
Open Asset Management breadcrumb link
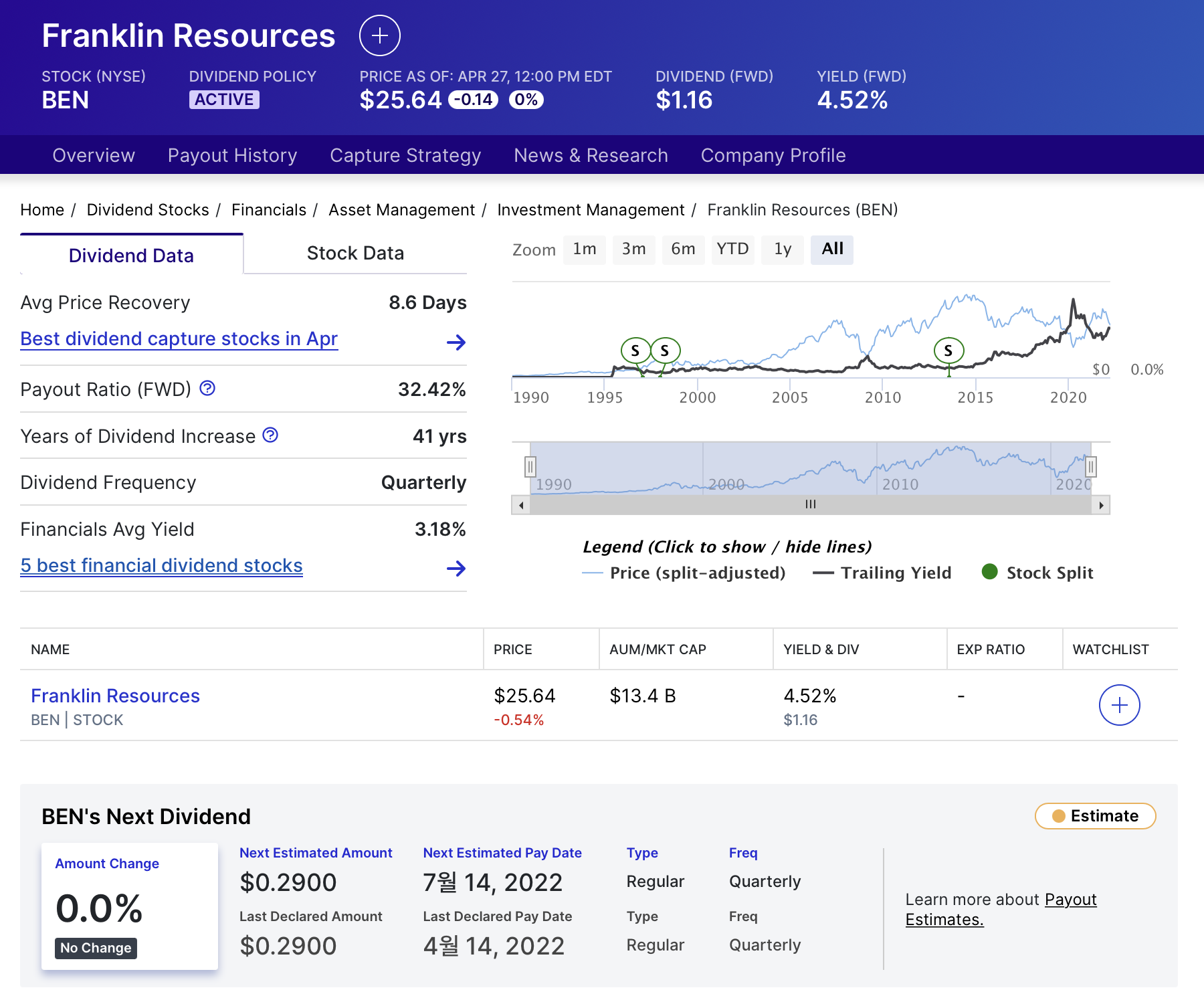401,210
